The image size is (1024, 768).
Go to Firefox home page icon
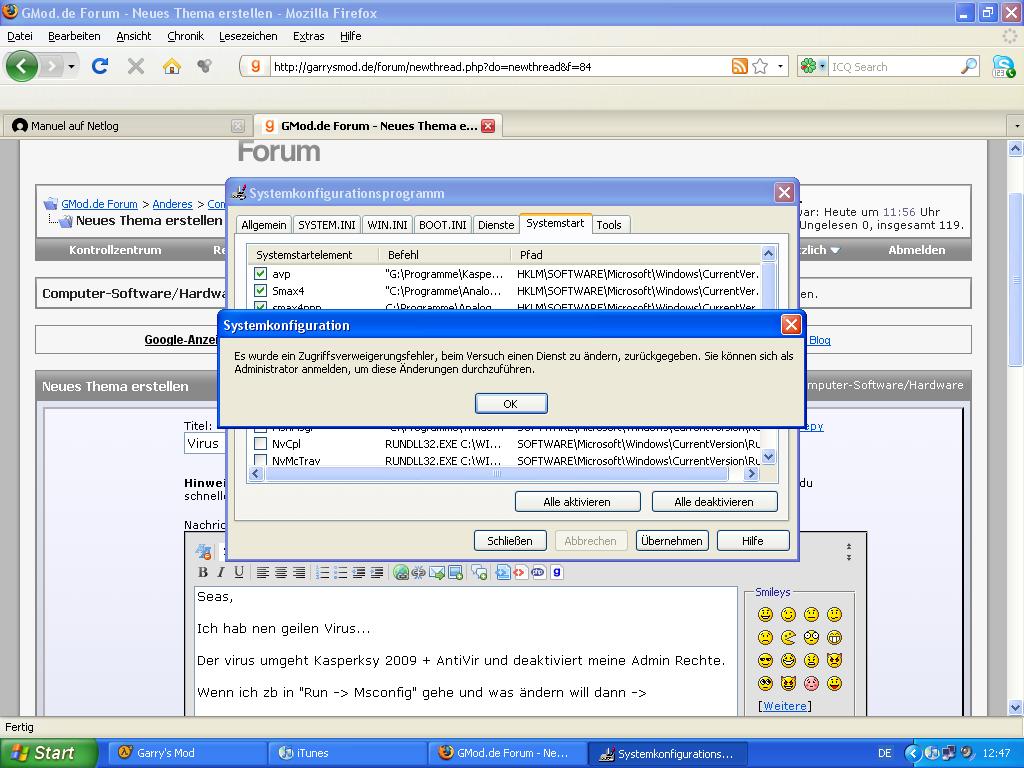tap(172, 67)
